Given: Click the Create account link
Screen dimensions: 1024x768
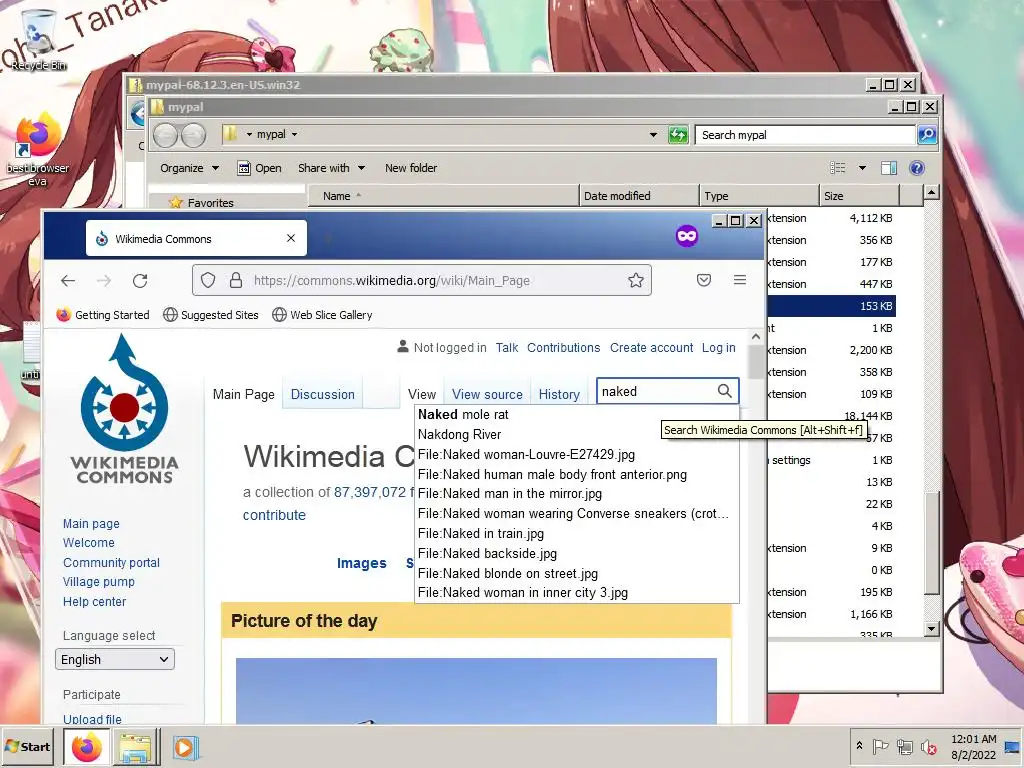Looking at the screenshot, I should tap(651, 347).
